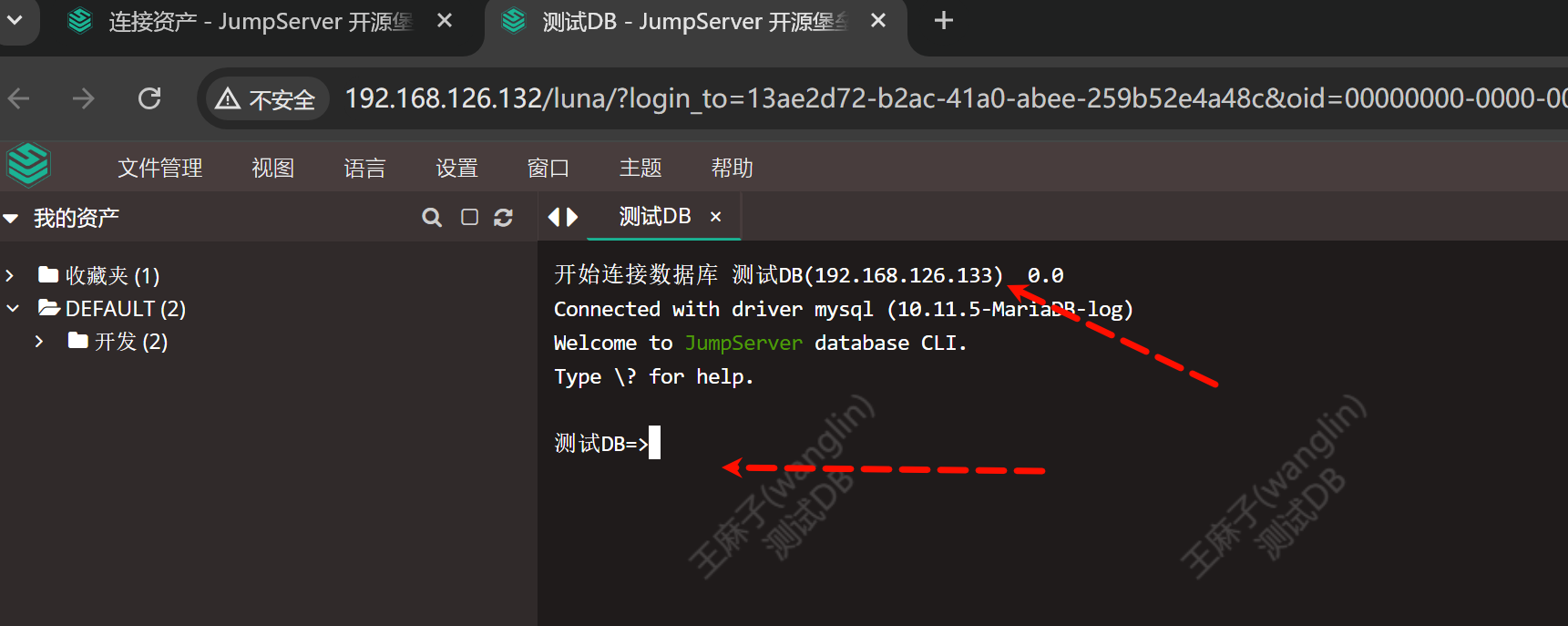Click the 'Type \? for help.' line
The image size is (1568, 626).
654,377
